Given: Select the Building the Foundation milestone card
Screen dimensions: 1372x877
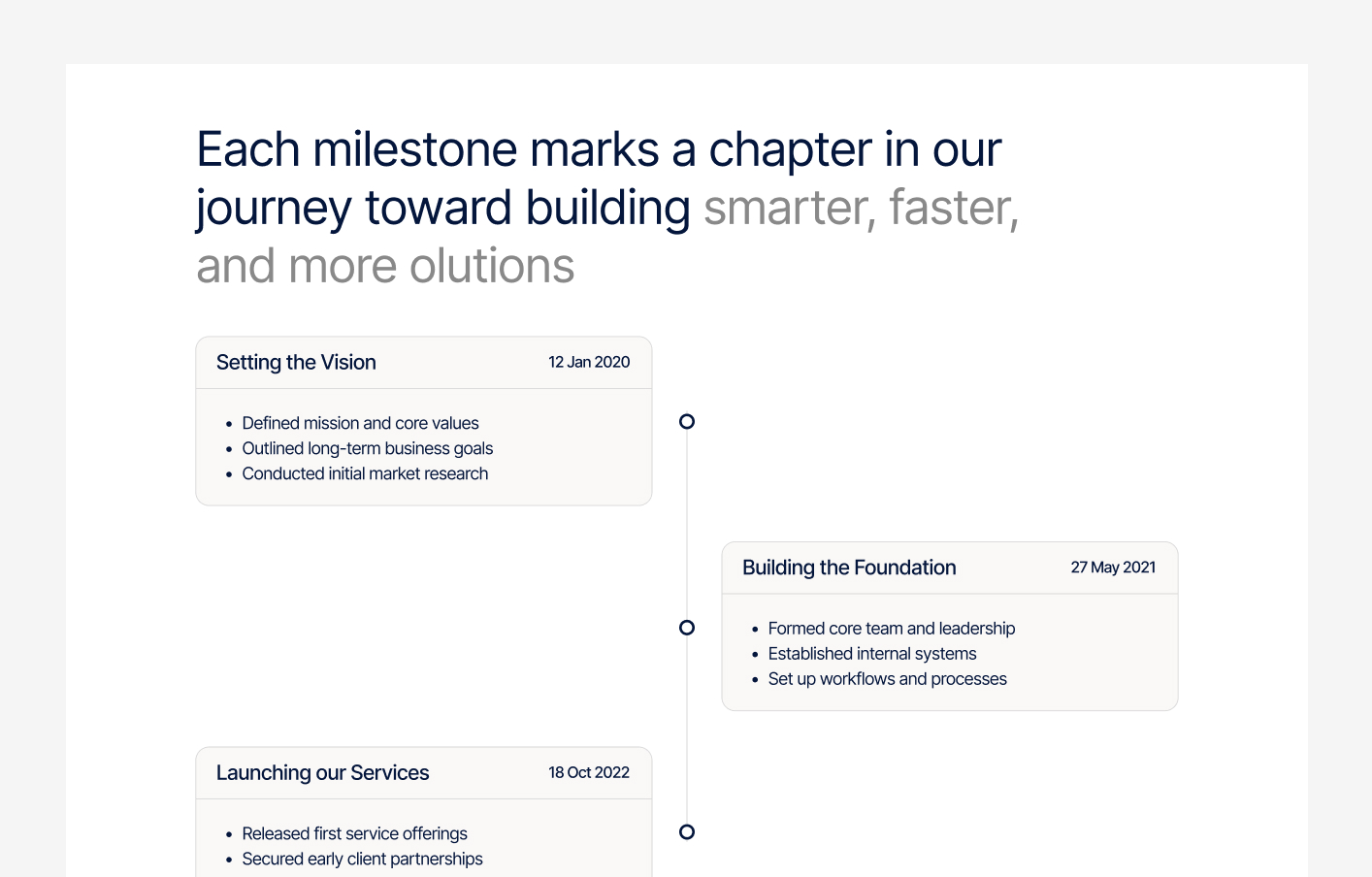Looking at the screenshot, I should coord(949,626).
